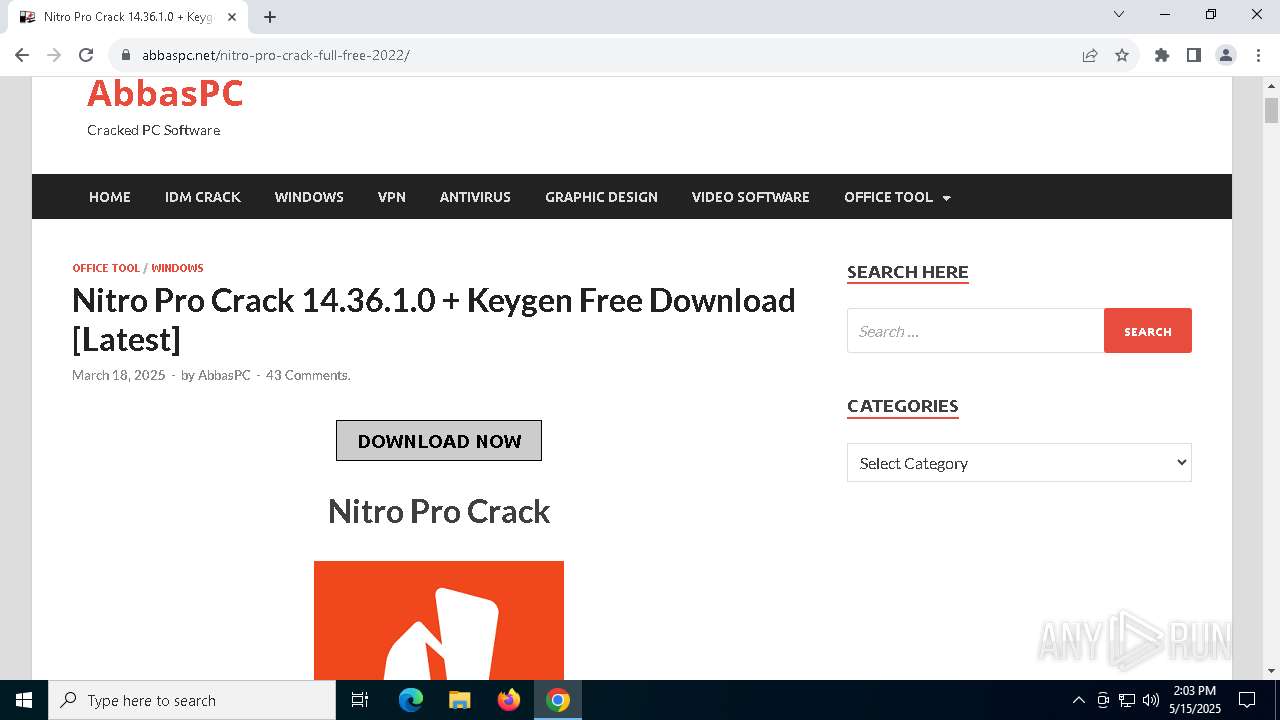
Task: Click the DOWNLOAD NOW button
Action: [x=439, y=441]
